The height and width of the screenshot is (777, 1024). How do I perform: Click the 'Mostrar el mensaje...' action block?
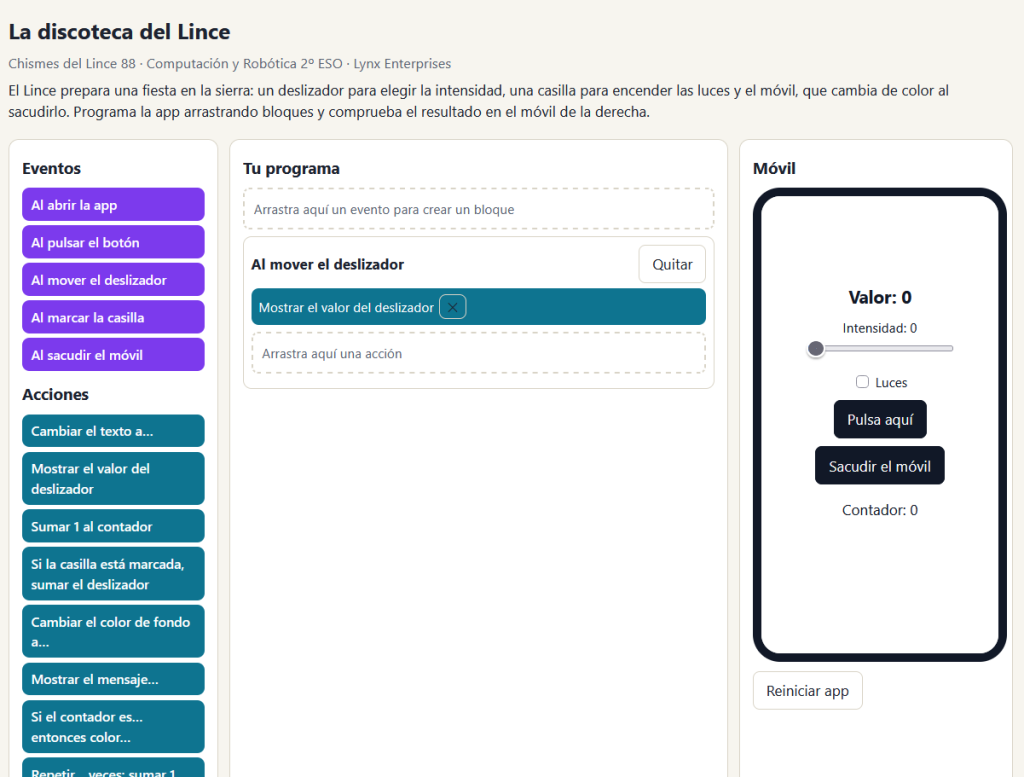point(113,679)
